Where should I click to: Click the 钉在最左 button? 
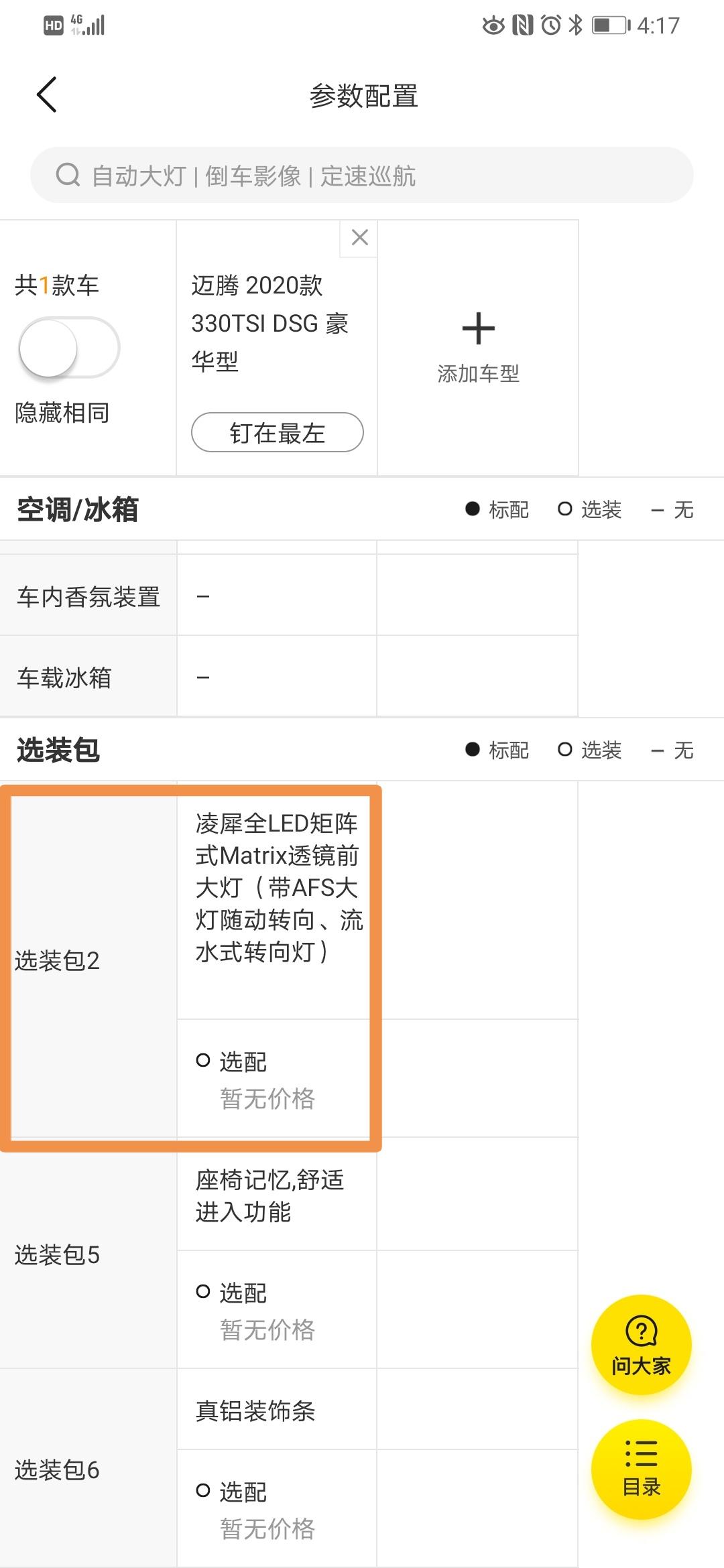(x=277, y=433)
